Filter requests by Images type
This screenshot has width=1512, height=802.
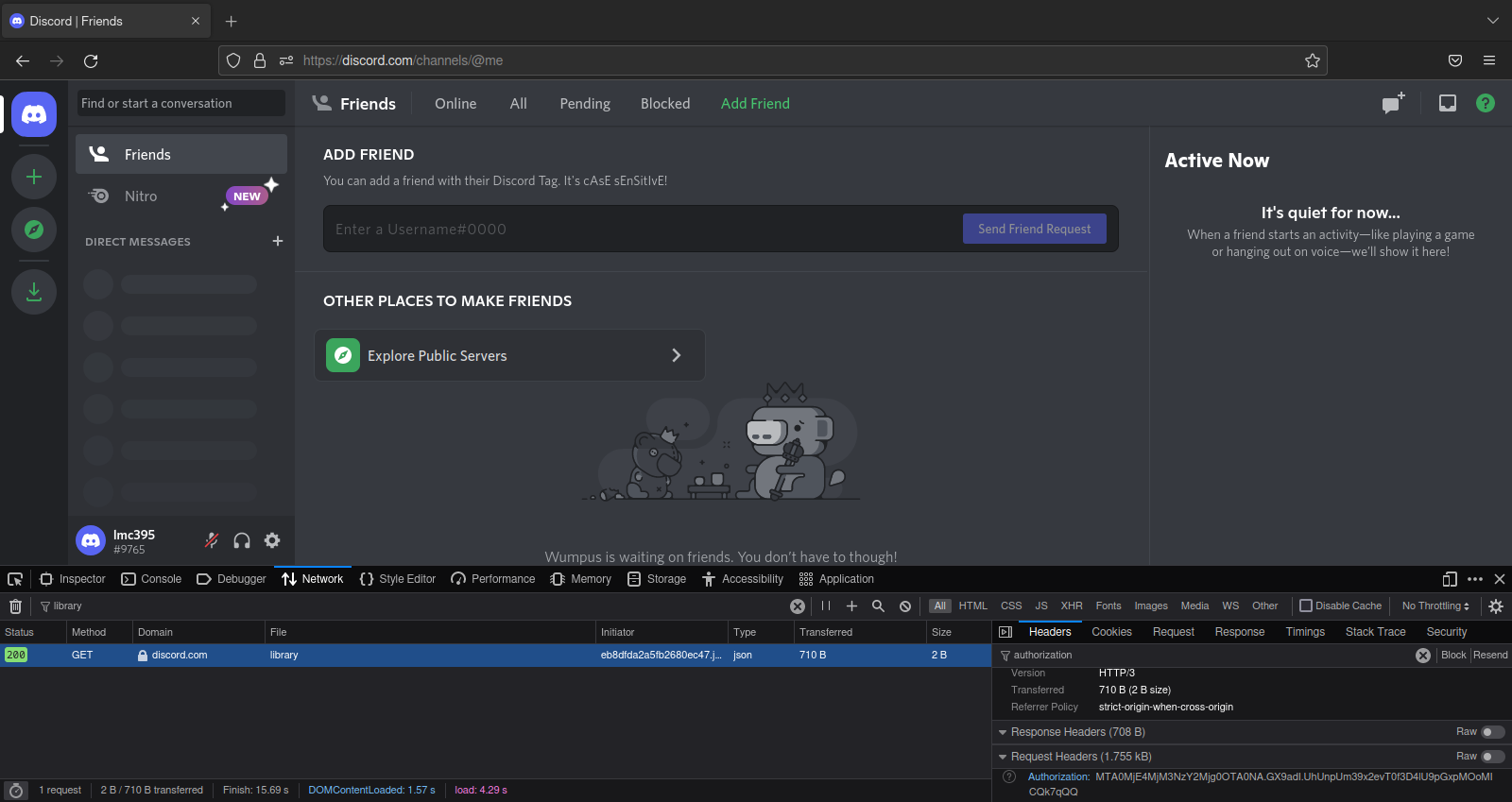pos(1151,606)
